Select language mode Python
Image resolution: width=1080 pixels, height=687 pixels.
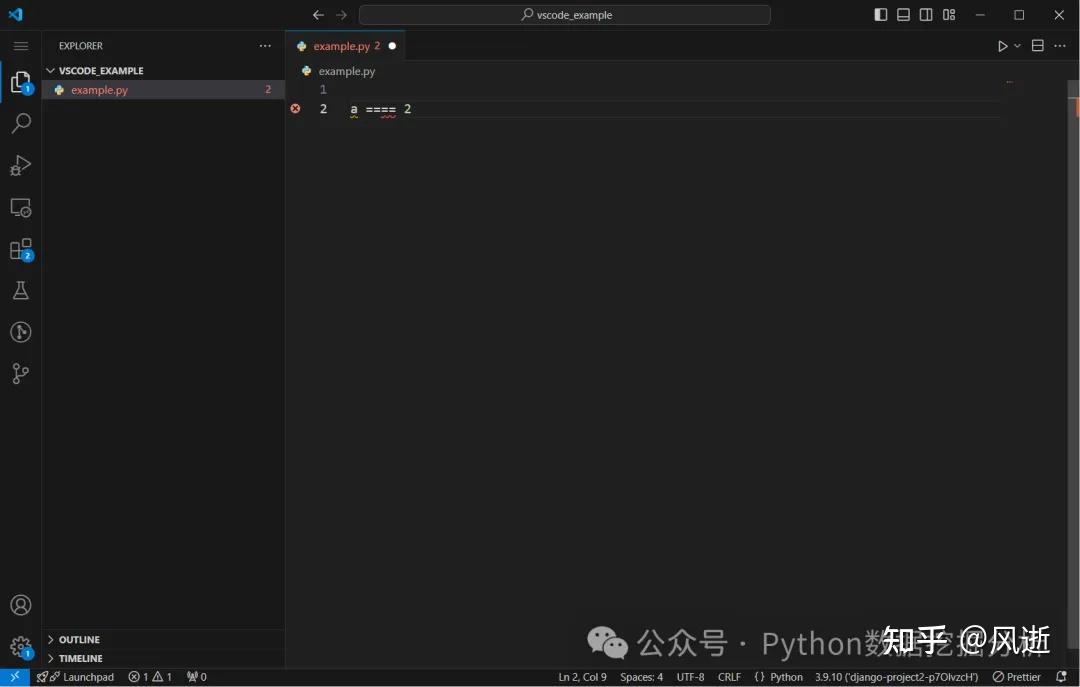[x=786, y=677]
